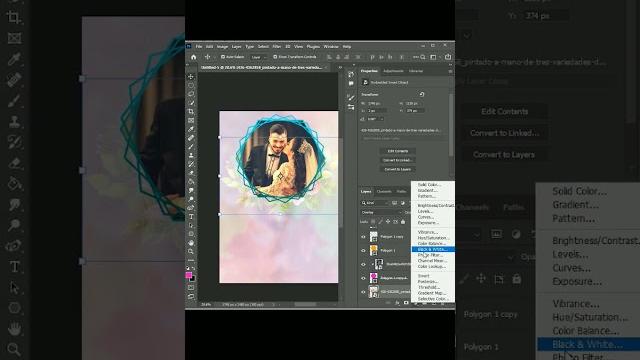Choose Invert in the adjustment popup menu

coord(433,276)
